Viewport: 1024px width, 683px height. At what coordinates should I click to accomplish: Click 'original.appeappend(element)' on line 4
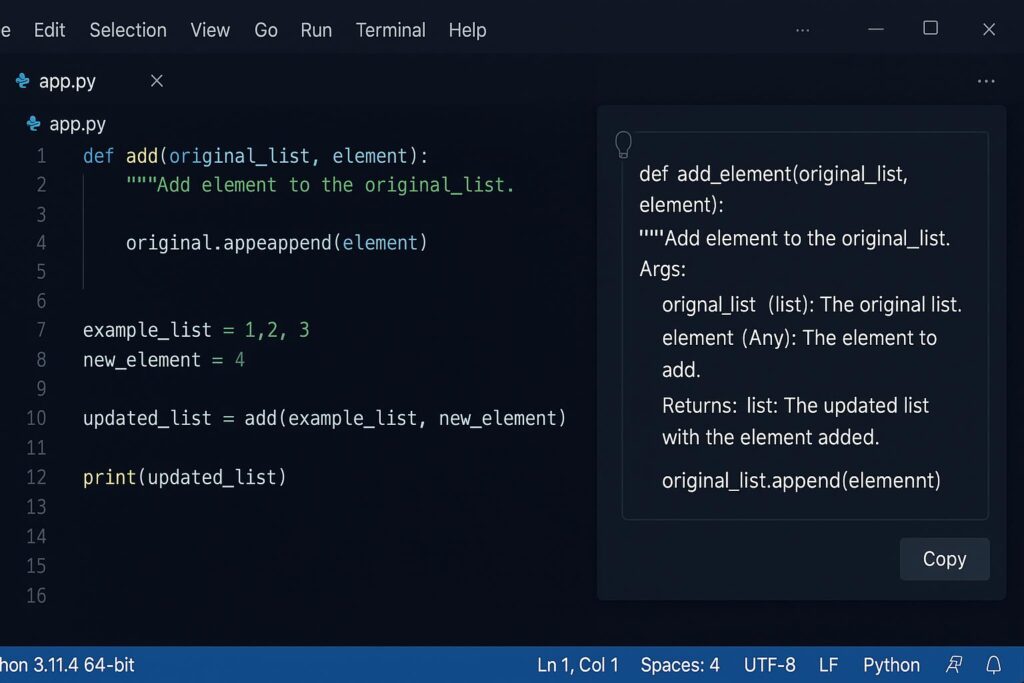point(276,243)
